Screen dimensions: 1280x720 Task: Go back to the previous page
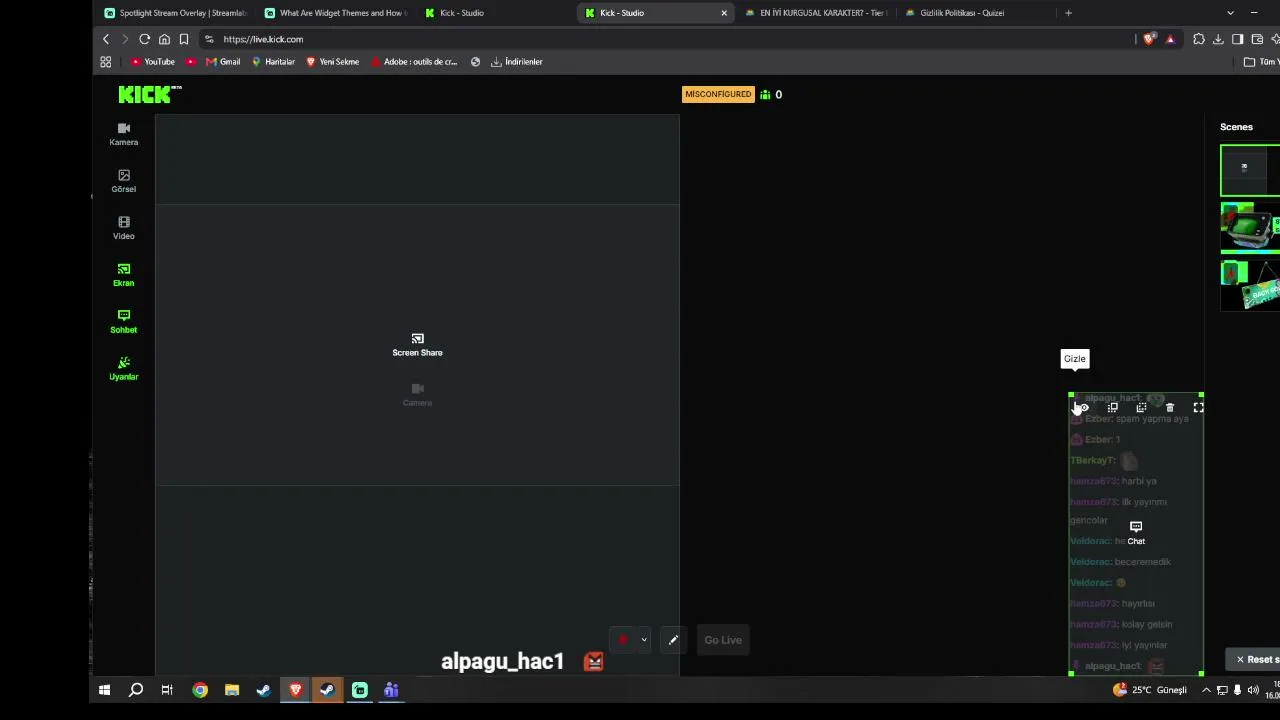(x=106, y=39)
